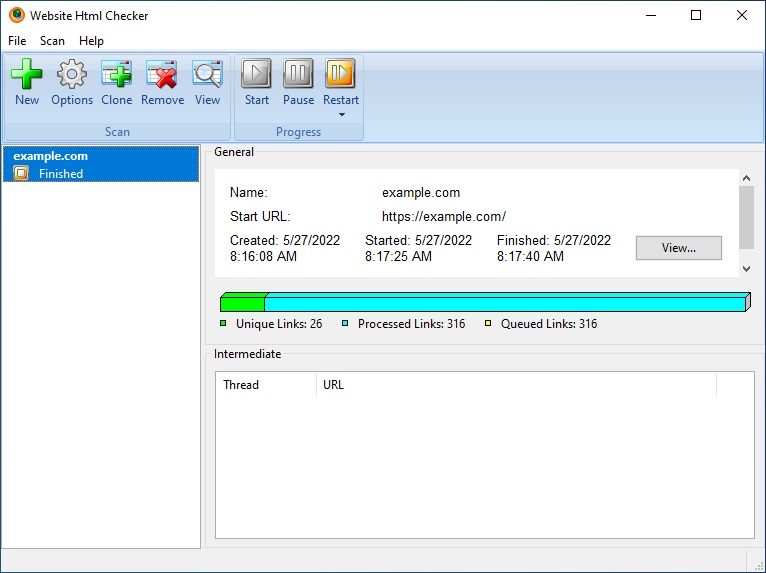Click the New scan icon
The width and height of the screenshot is (766, 573).
[x=27, y=75]
